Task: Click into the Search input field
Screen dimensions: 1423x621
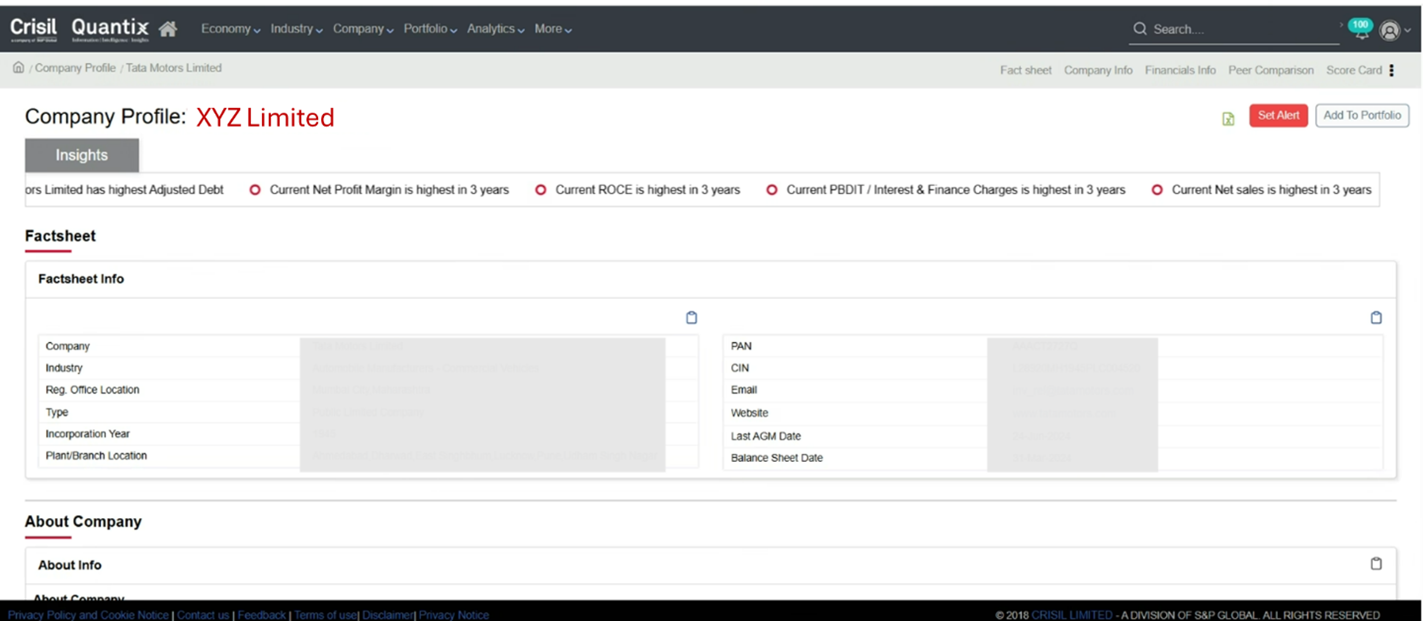Action: (x=1240, y=29)
